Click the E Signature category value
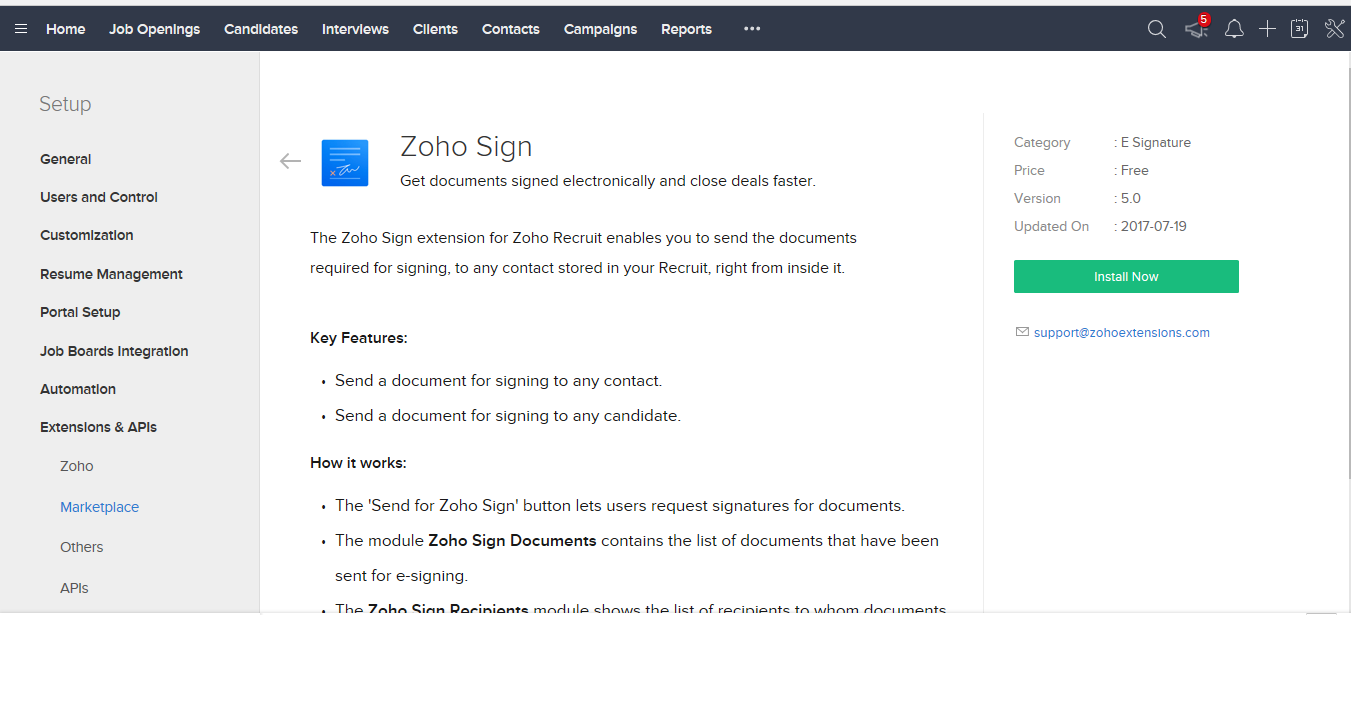 point(1156,142)
